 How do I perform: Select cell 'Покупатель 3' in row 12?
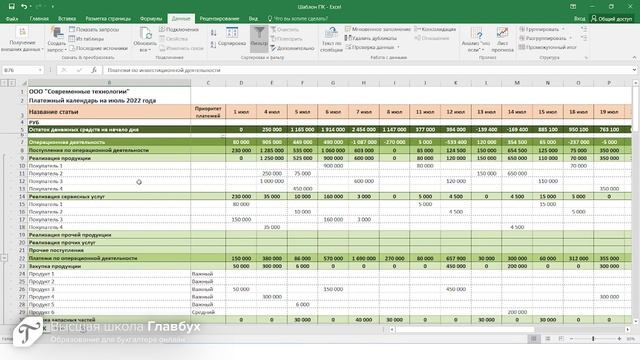pos(109,181)
